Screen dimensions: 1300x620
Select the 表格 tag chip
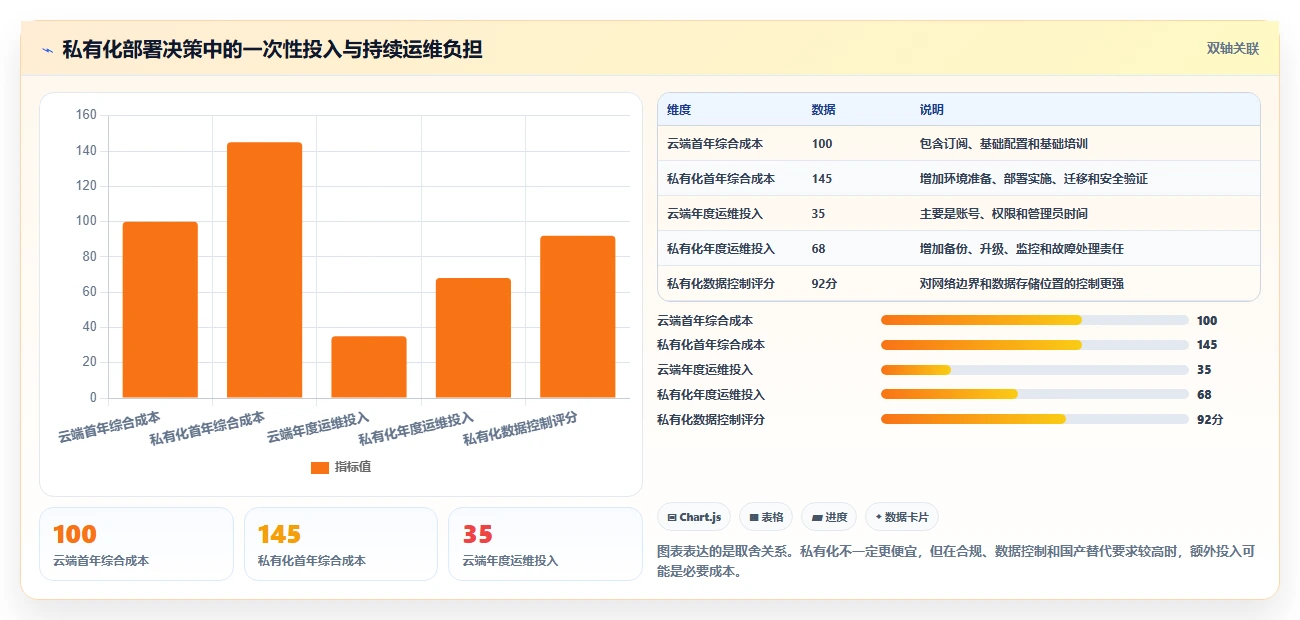[x=766, y=517]
